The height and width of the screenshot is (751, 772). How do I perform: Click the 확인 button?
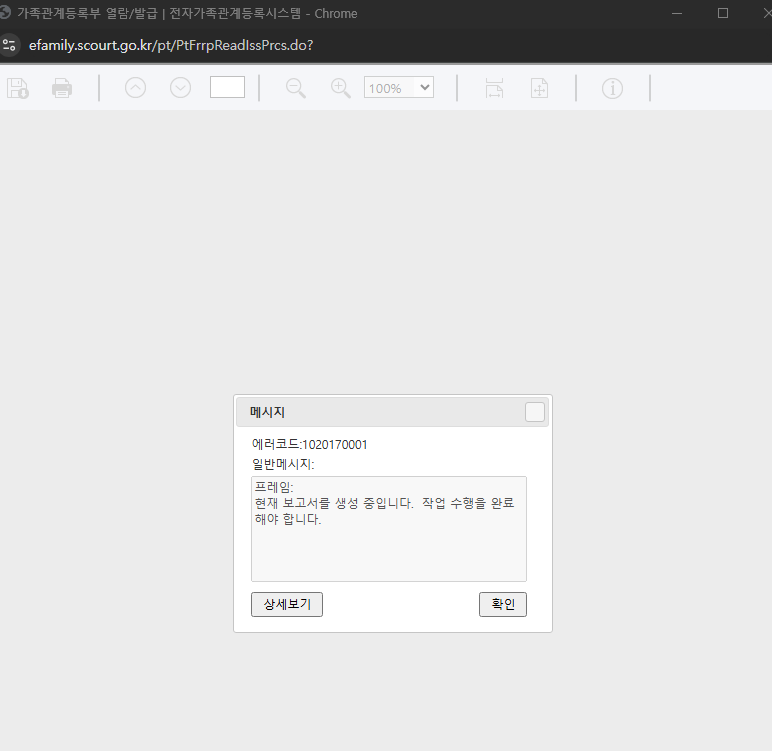click(x=503, y=604)
